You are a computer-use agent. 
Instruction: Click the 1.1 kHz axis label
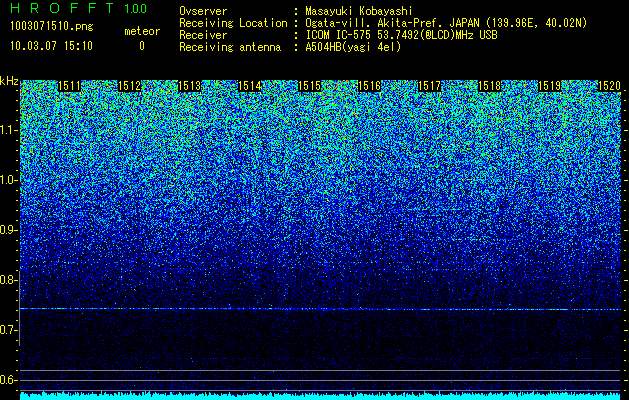point(8,130)
